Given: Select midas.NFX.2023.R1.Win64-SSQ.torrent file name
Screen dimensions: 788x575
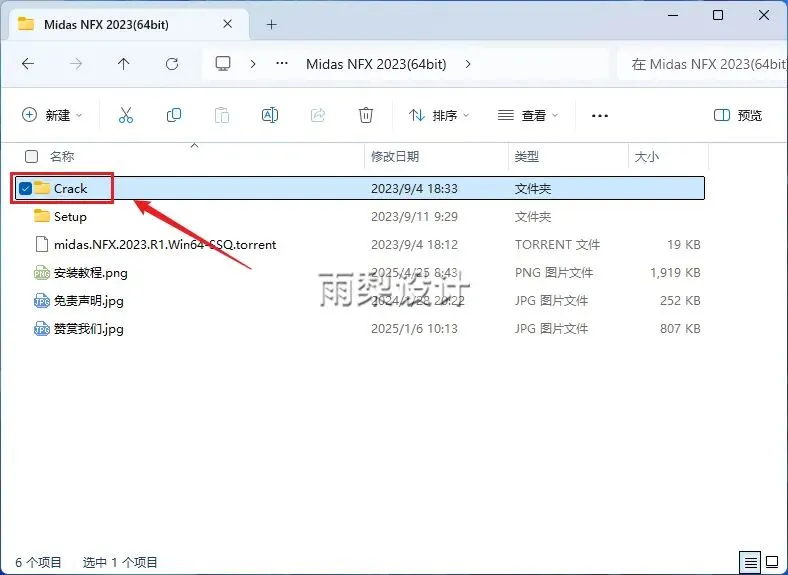Looking at the screenshot, I should pos(165,245).
